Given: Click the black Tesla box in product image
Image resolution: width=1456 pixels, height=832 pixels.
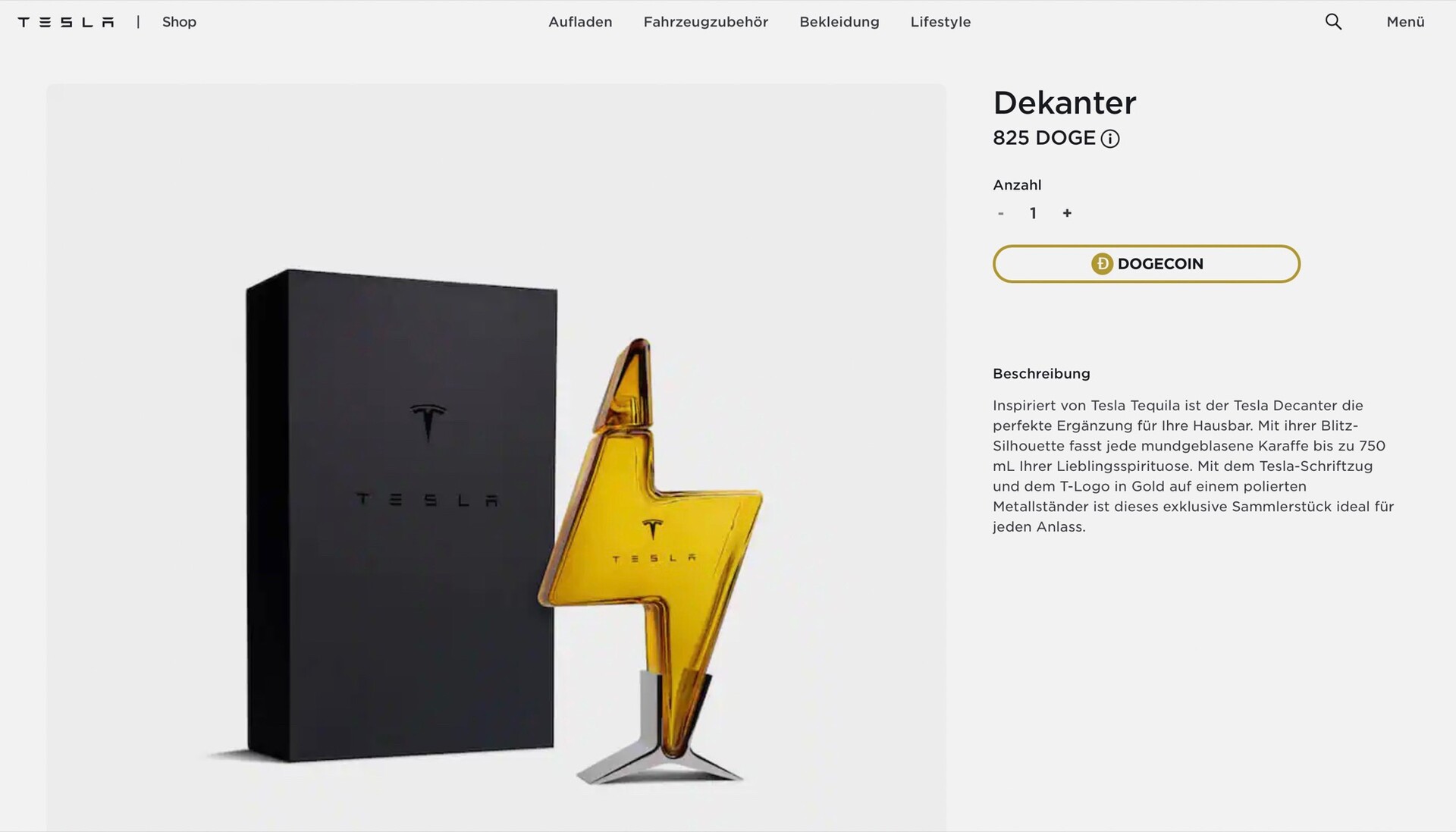Looking at the screenshot, I should (x=401, y=515).
